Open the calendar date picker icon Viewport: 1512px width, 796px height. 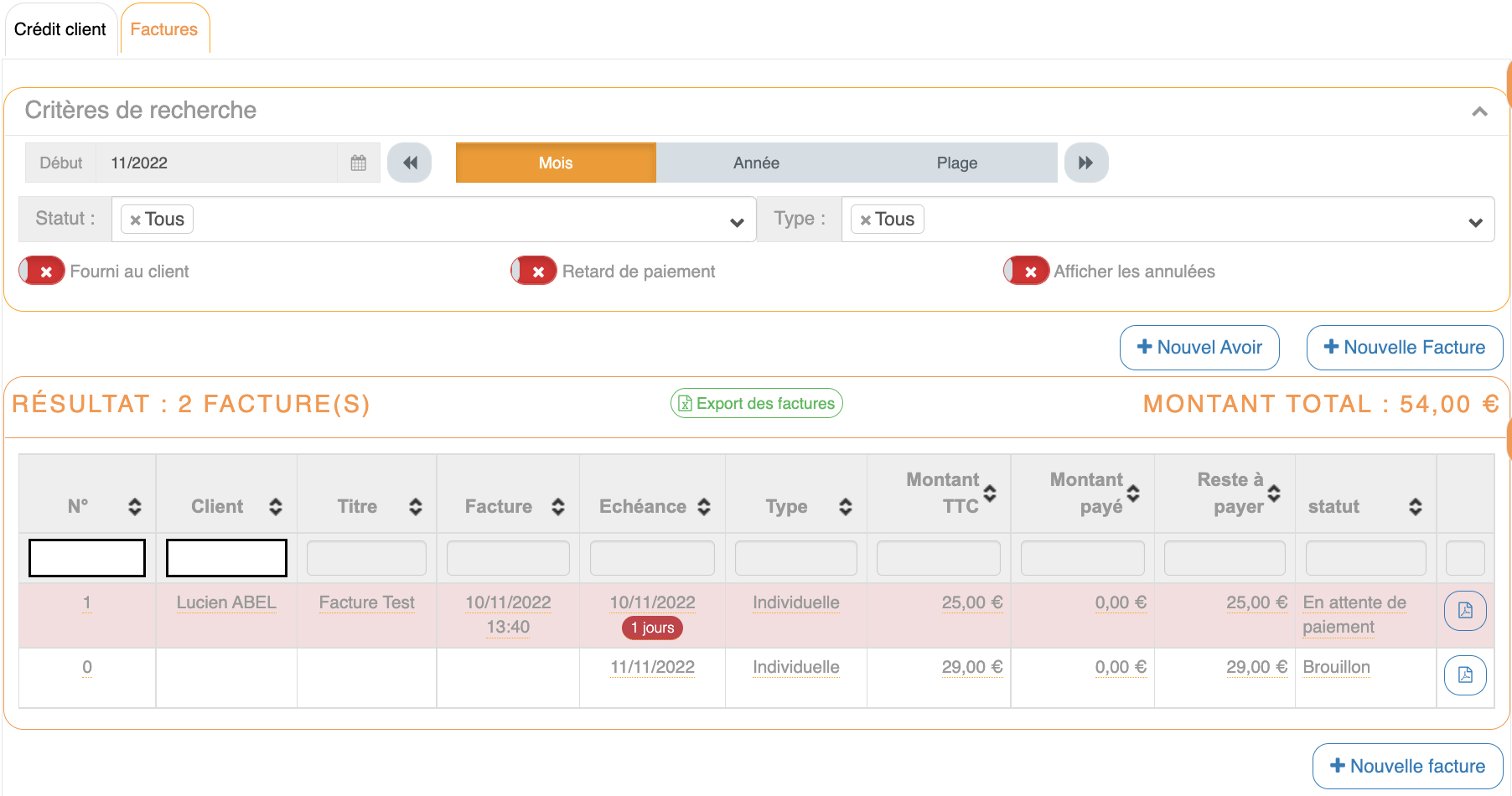(x=358, y=163)
